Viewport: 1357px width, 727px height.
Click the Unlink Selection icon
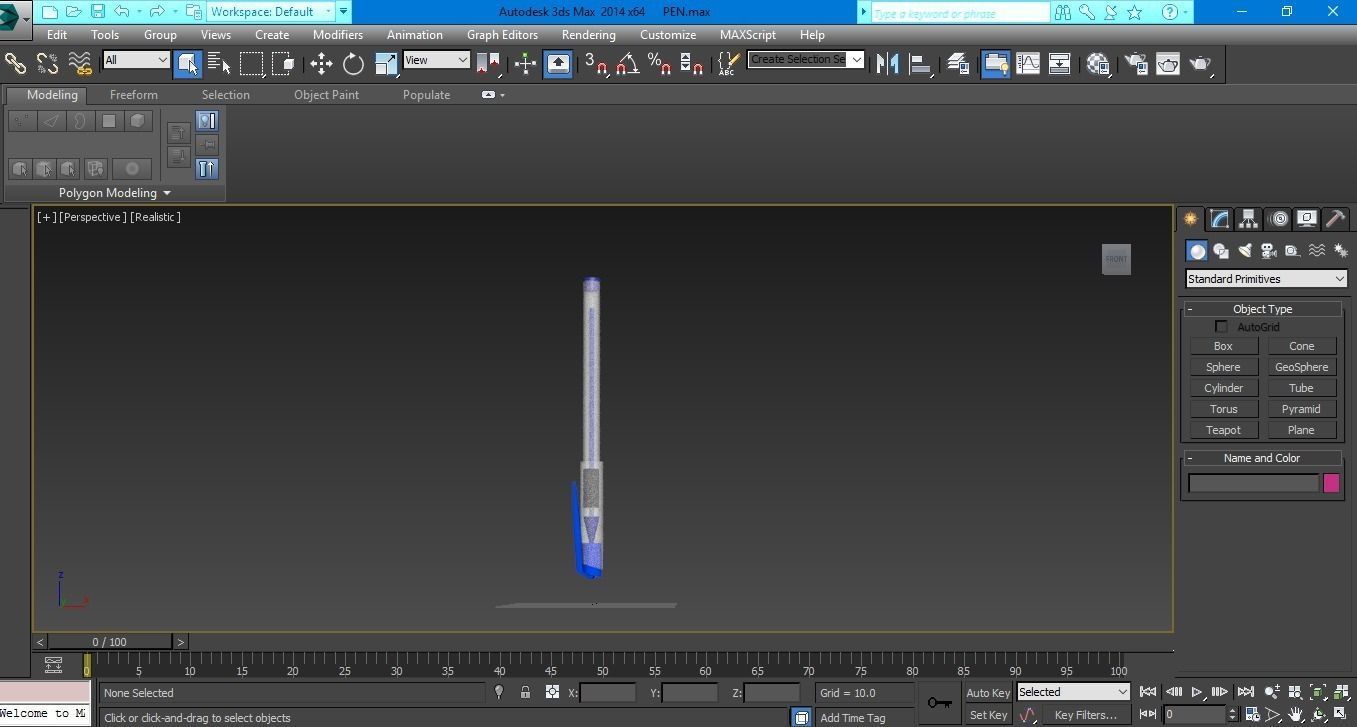(47, 64)
